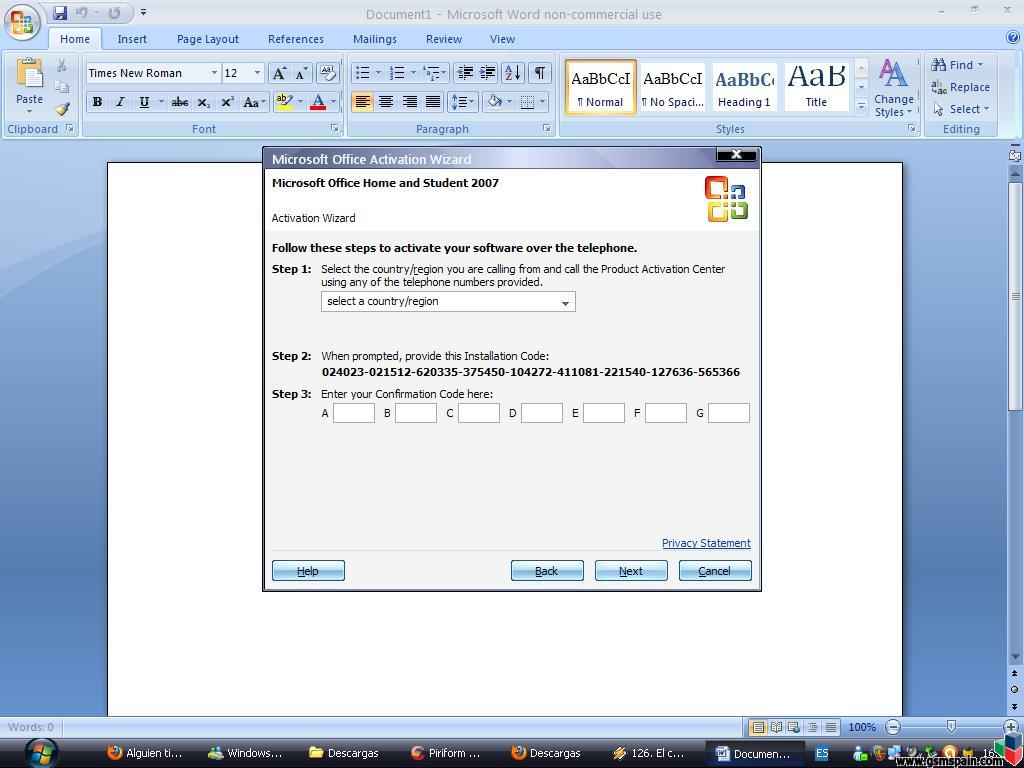Switch to Print Layout view in status bar
The image size is (1024, 768).
758,727
